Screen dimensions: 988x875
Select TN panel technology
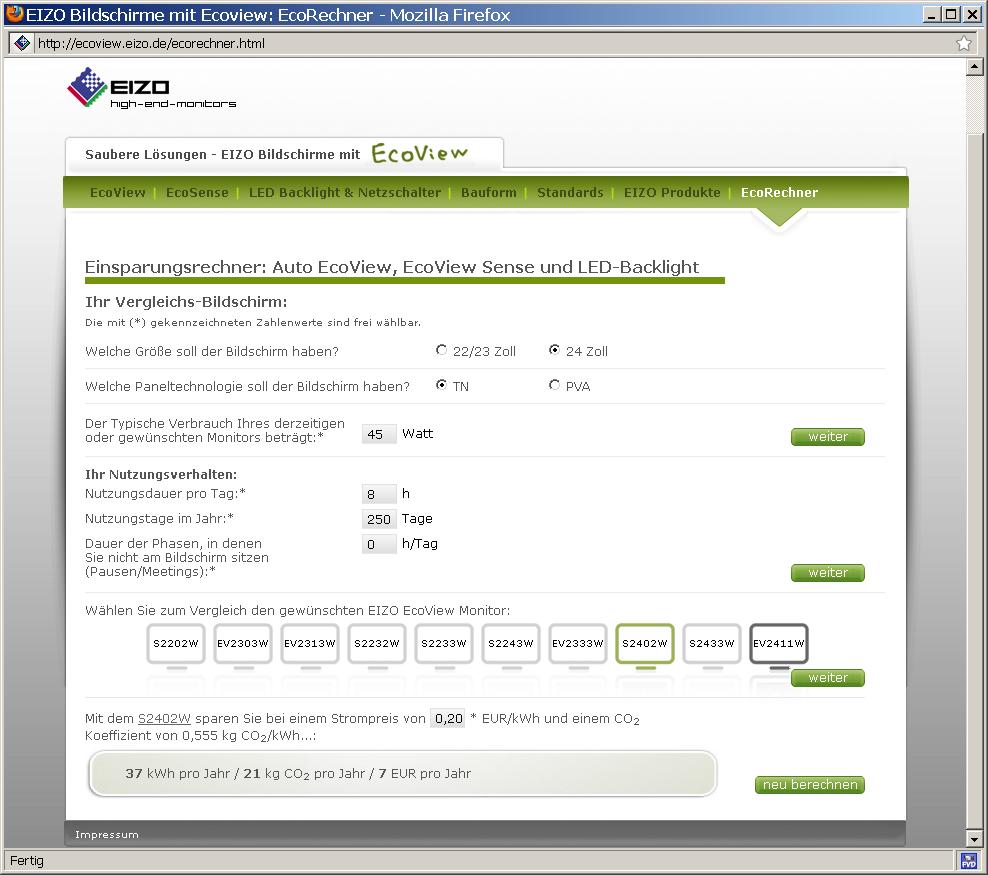tap(441, 385)
